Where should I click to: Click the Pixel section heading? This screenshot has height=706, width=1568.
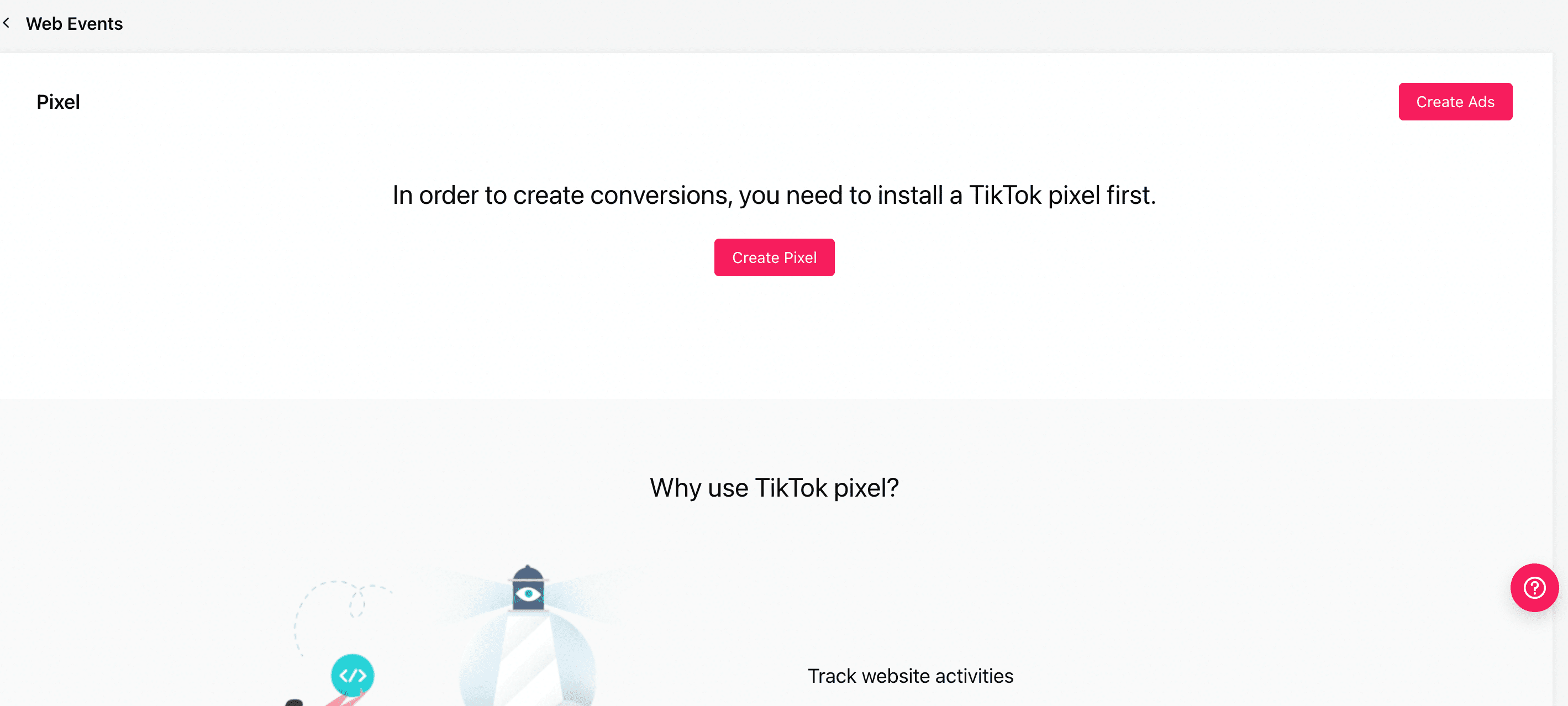(x=59, y=102)
